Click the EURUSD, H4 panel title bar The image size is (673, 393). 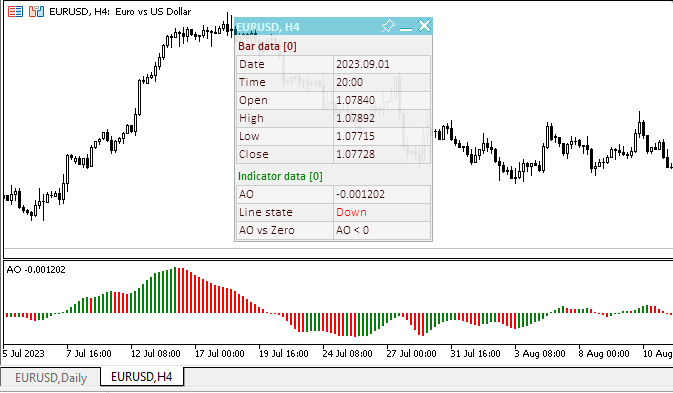click(307, 27)
